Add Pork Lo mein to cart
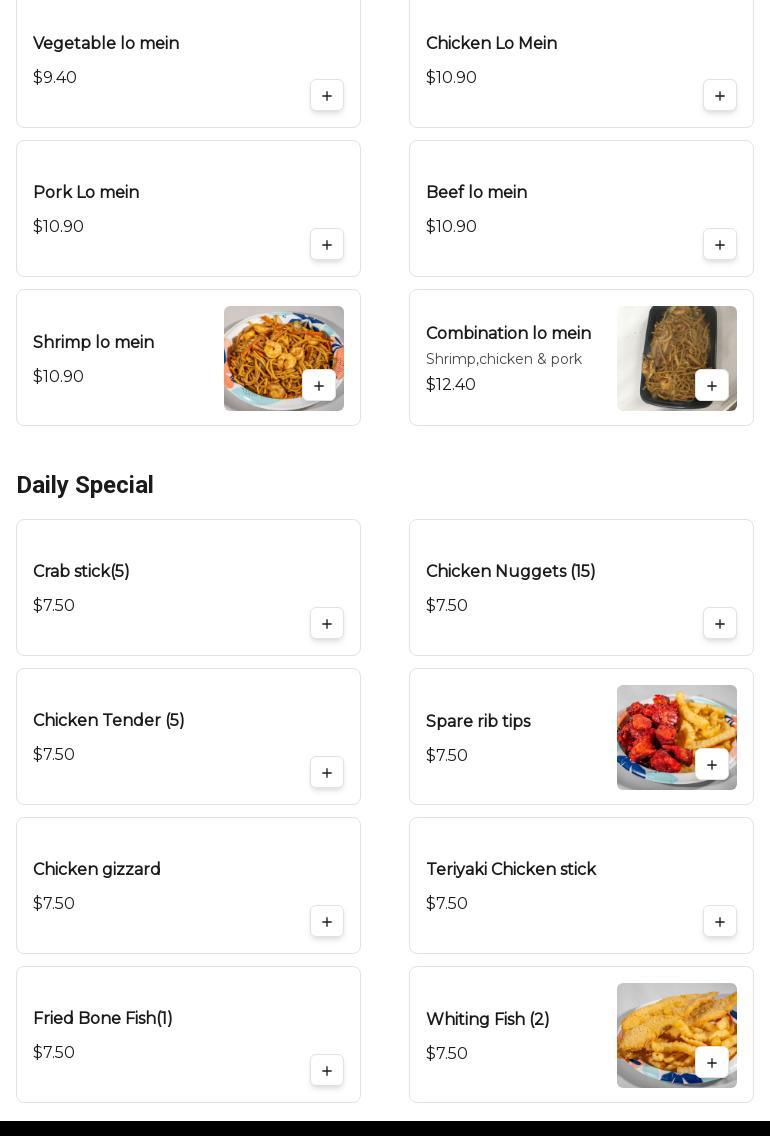This screenshot has height=1136, width=770. [327, 245]
